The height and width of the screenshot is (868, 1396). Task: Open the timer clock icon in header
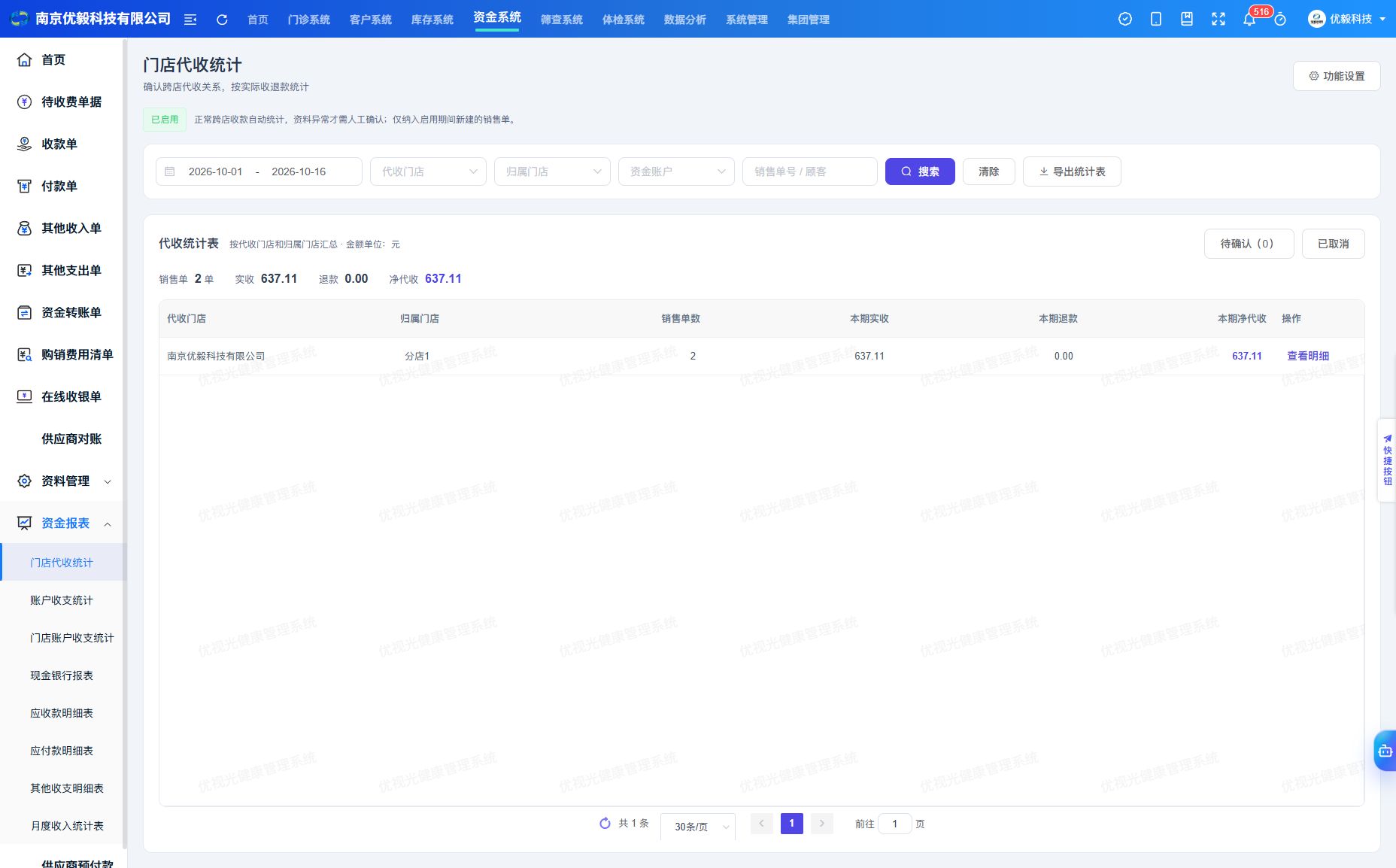(x=1280, y=20)
